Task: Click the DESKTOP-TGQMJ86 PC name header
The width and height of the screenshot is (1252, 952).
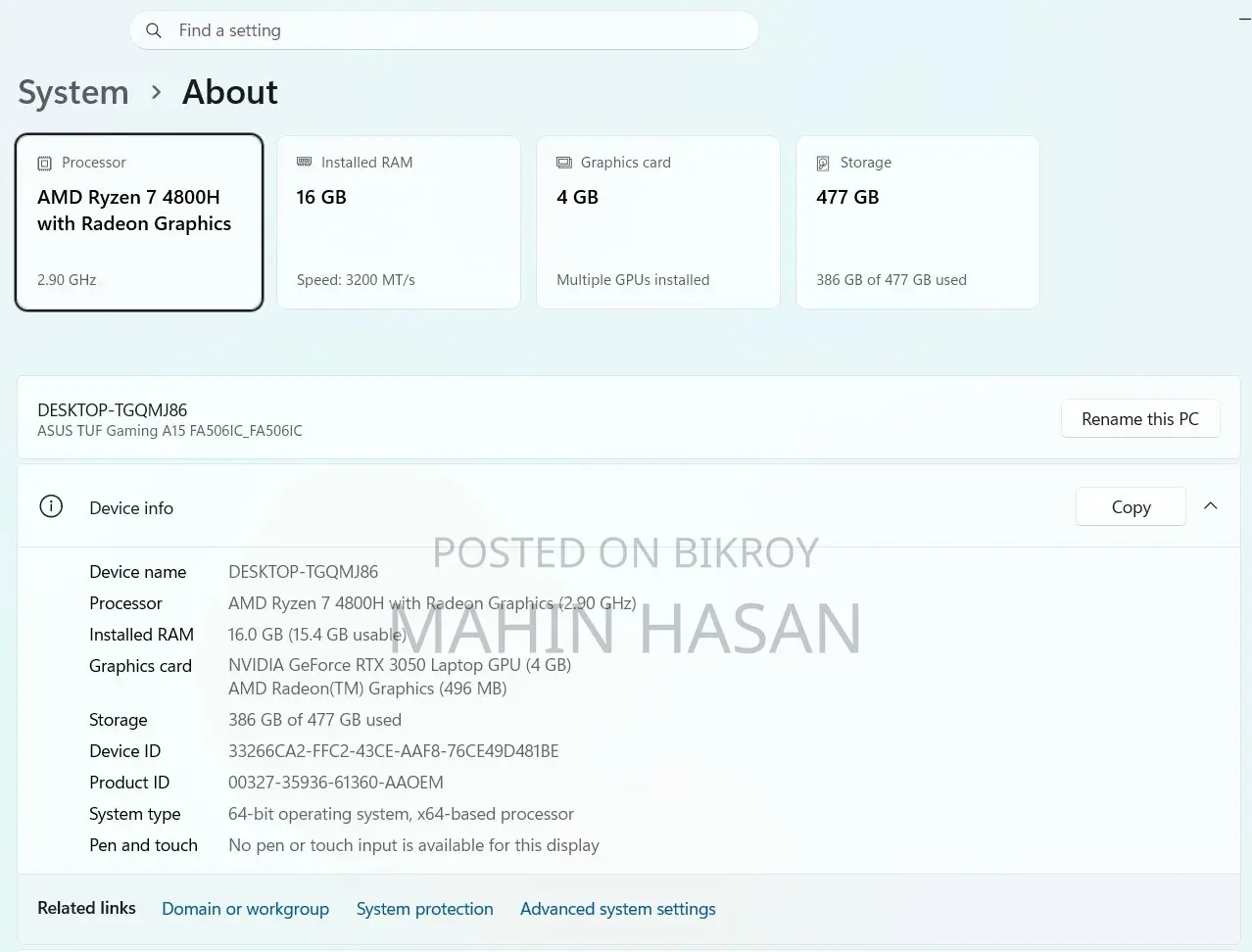Action: [x=112, y=410]
